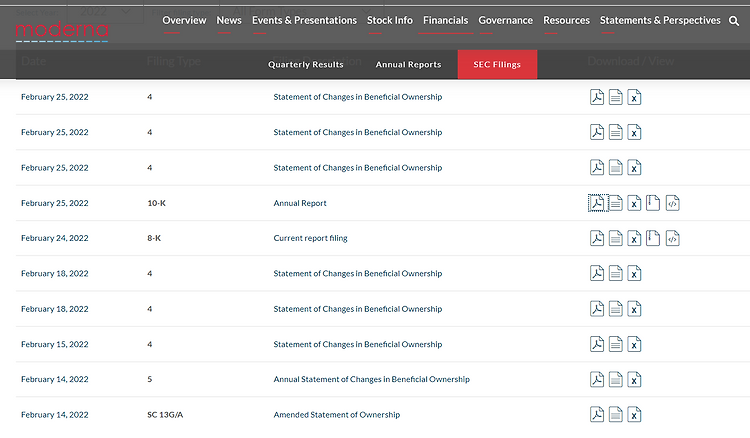Viewport: 750px width, 438px height.
Task: Go home via the Moderna logo
Action: coord(62,31)
